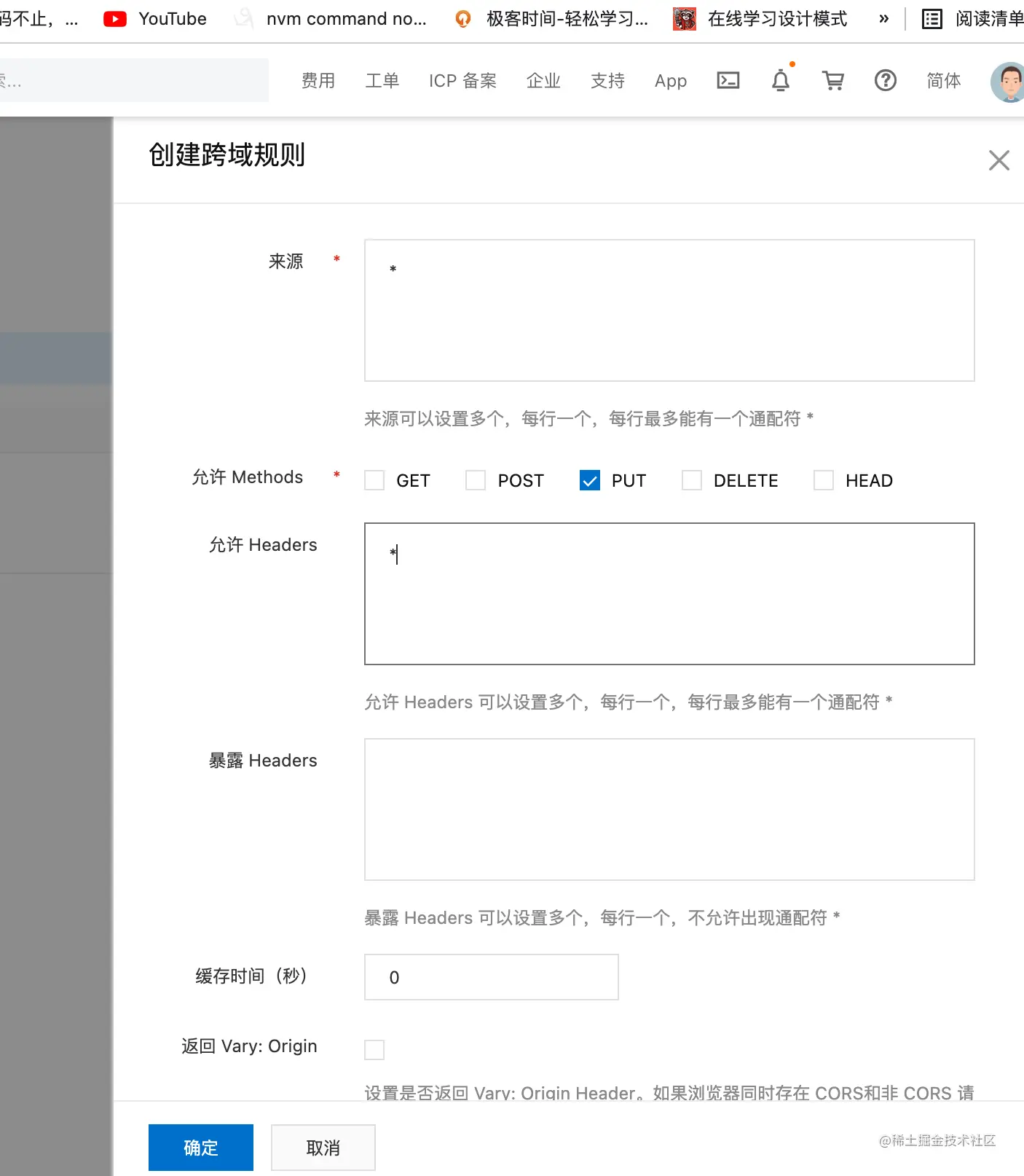This screenshot has height=1176, width=1024.
Task: Enable the HEAD method checkbox
Action: (x=824, y=480)
